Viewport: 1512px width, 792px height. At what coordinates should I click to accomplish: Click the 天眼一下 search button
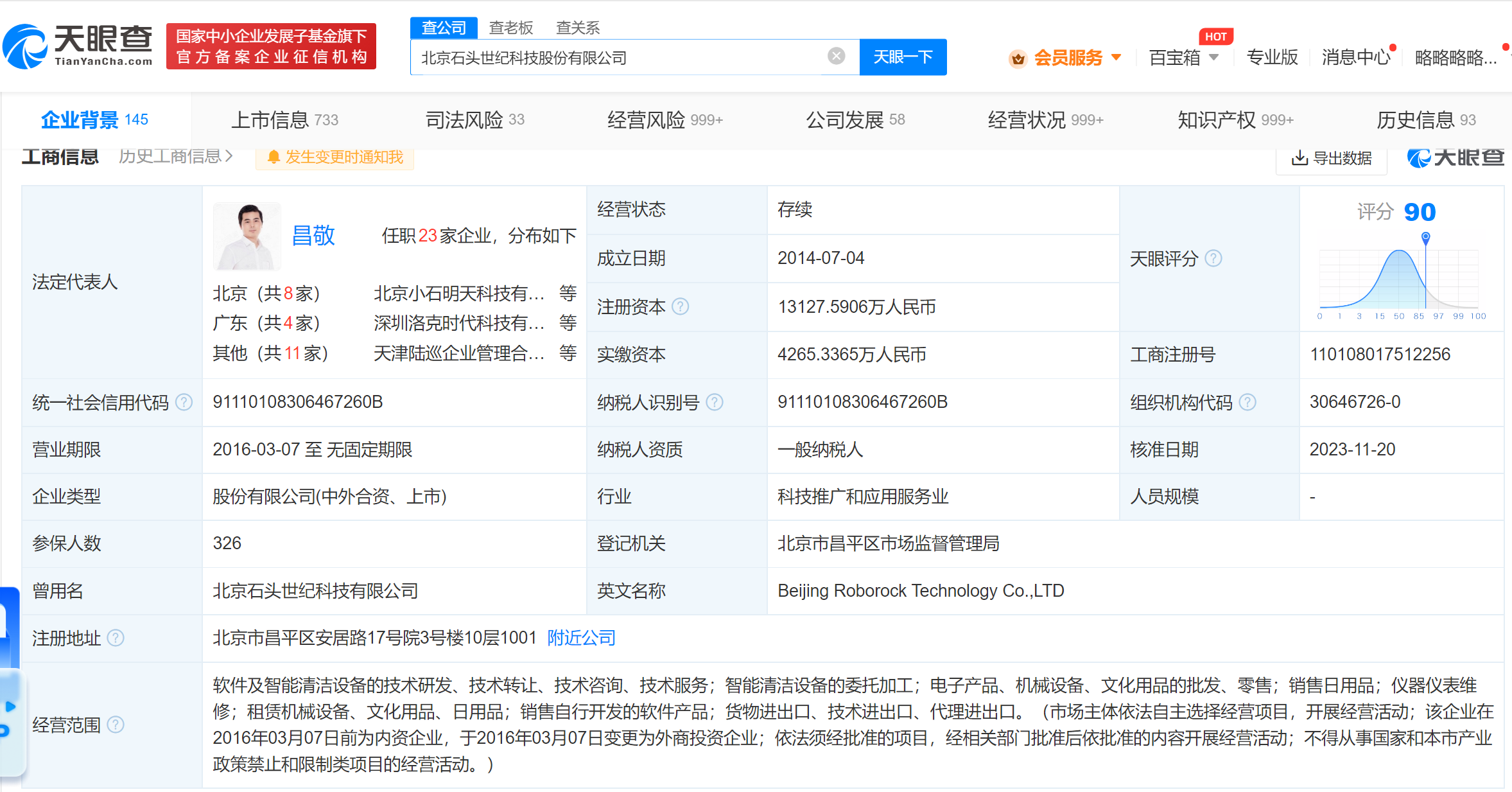click(x=903, y=57)
